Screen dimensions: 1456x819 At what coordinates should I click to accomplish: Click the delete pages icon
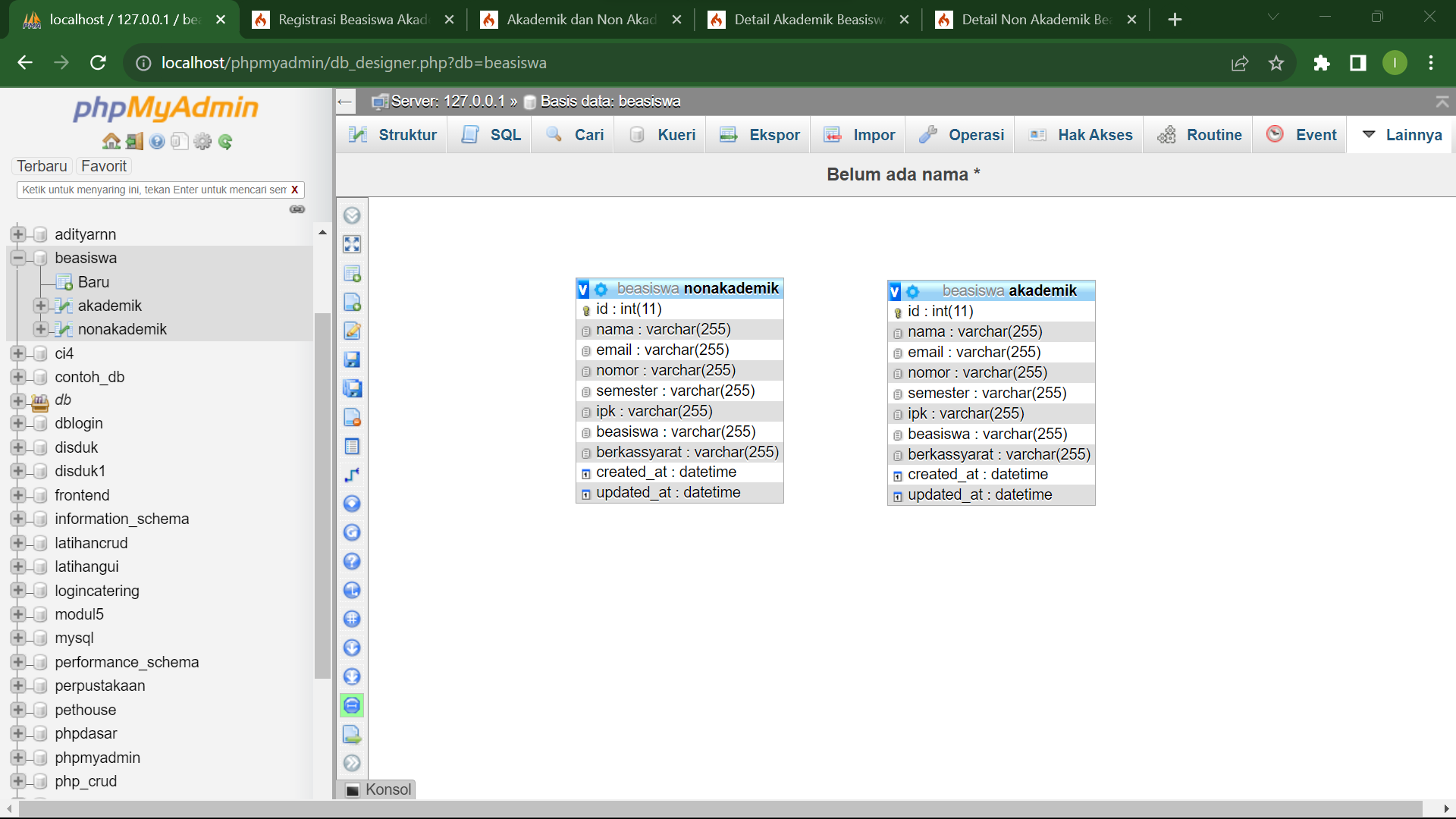click(352, 417)
